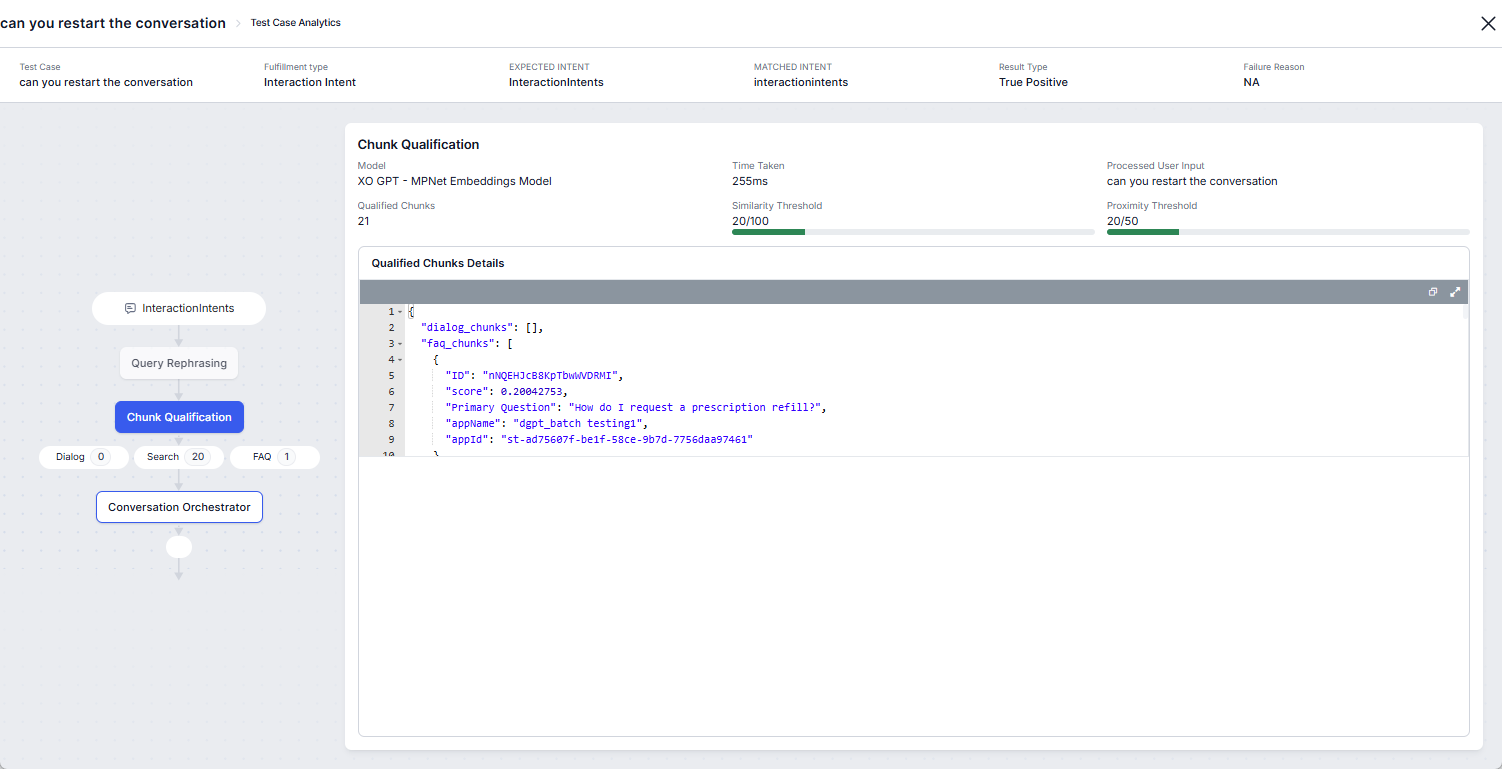
Task: Select the Dialog chunks pill
Action: [84, 457]
